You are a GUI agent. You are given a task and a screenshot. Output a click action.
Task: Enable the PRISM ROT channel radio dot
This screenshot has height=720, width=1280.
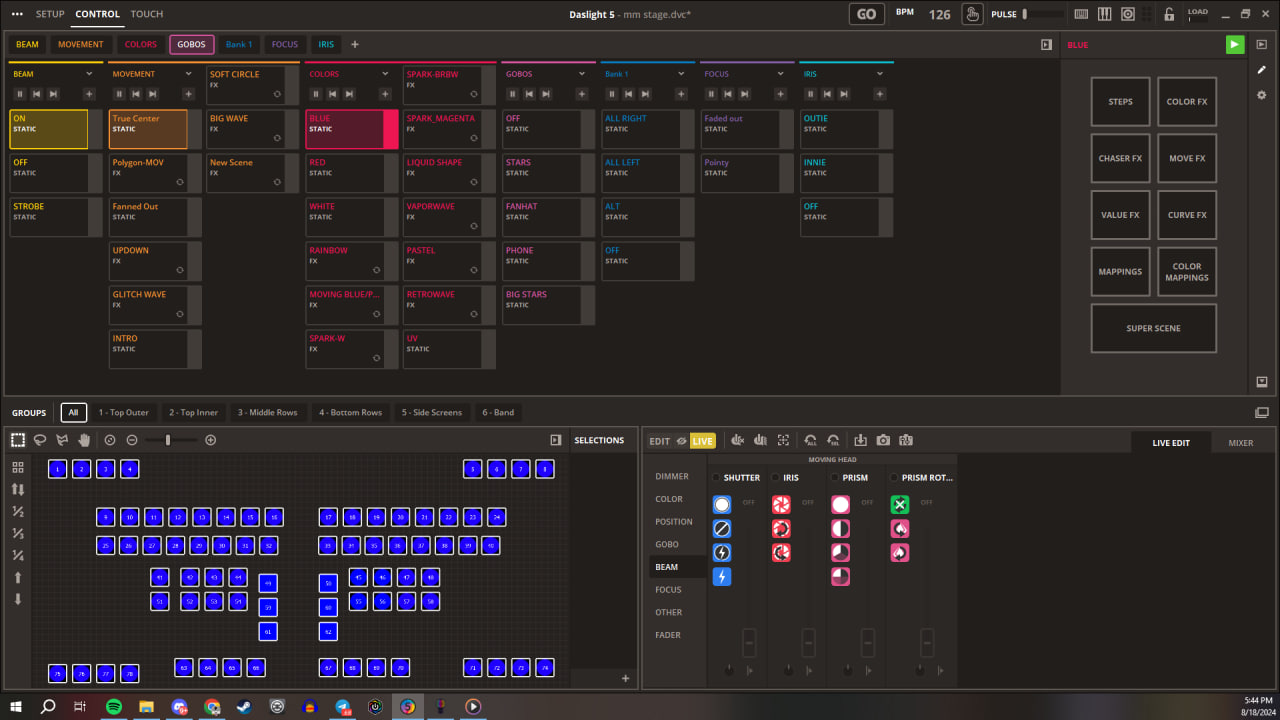pyautogui.click(x=894, y=478)
